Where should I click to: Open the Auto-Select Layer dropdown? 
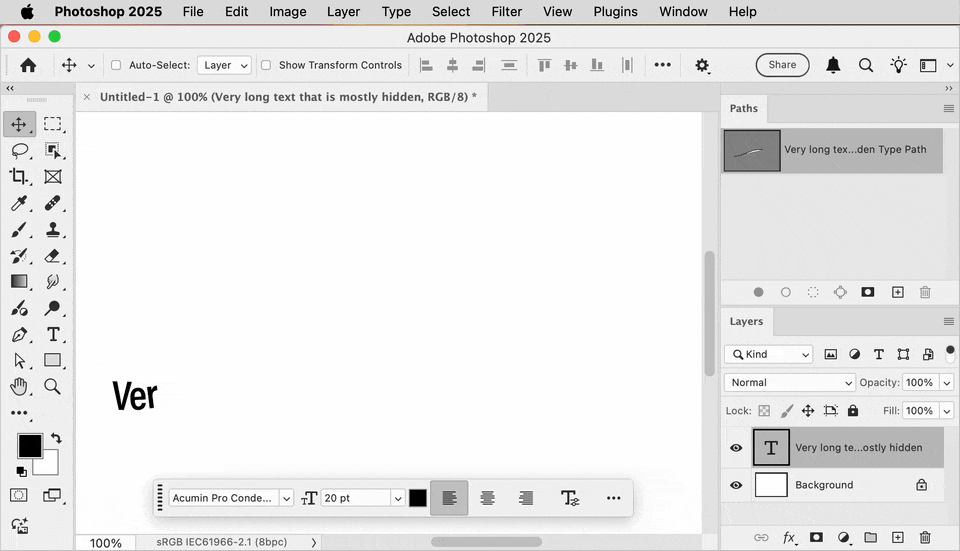[x=224, y=65]
